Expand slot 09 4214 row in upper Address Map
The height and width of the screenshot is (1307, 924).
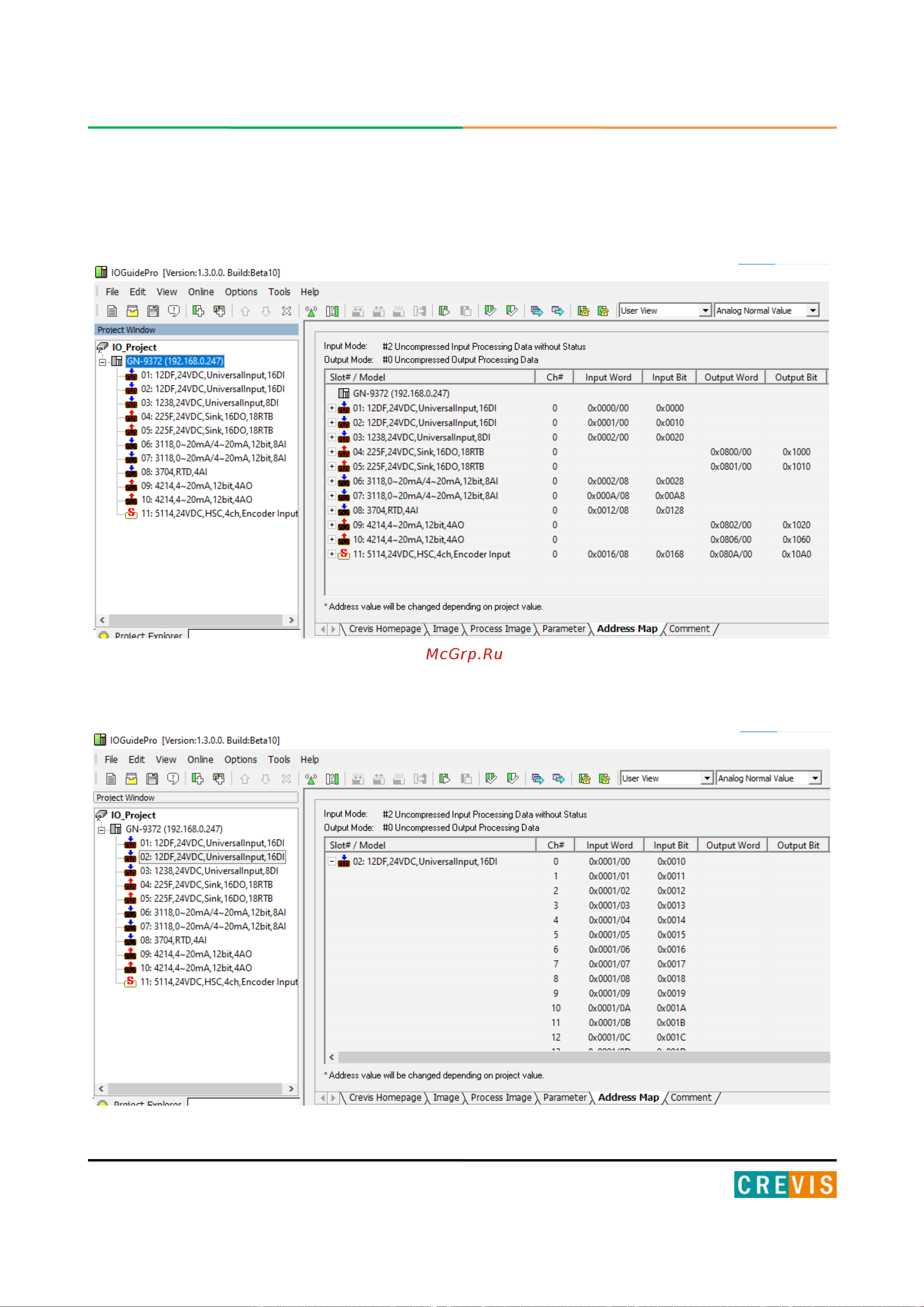(332, 525)
